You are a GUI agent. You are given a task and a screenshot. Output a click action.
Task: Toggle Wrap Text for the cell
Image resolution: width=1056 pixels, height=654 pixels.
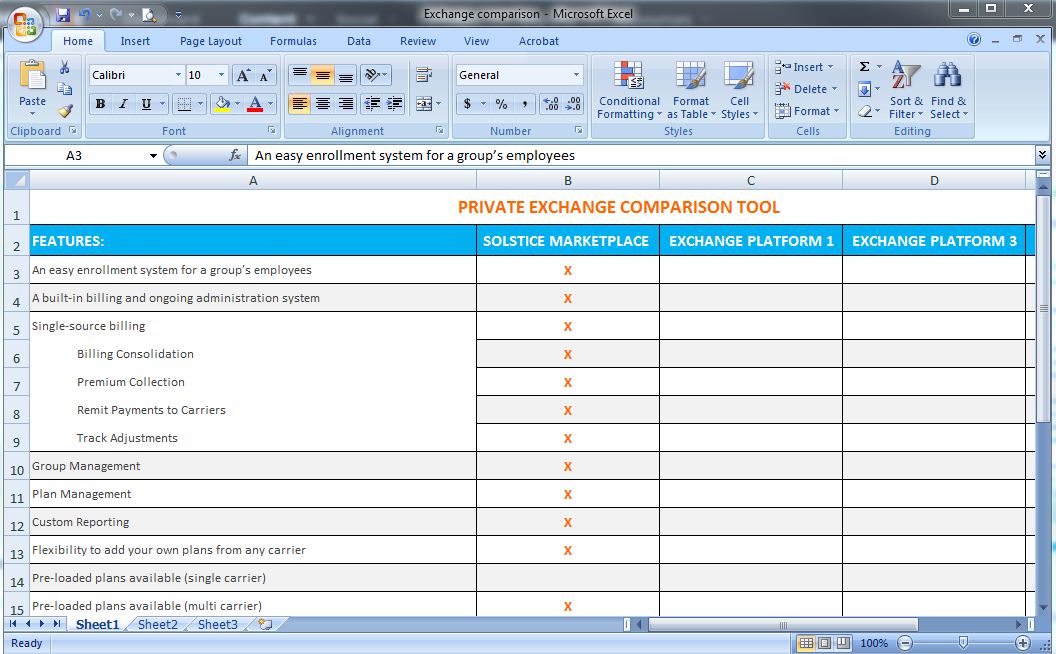click(x=424, y=75)
